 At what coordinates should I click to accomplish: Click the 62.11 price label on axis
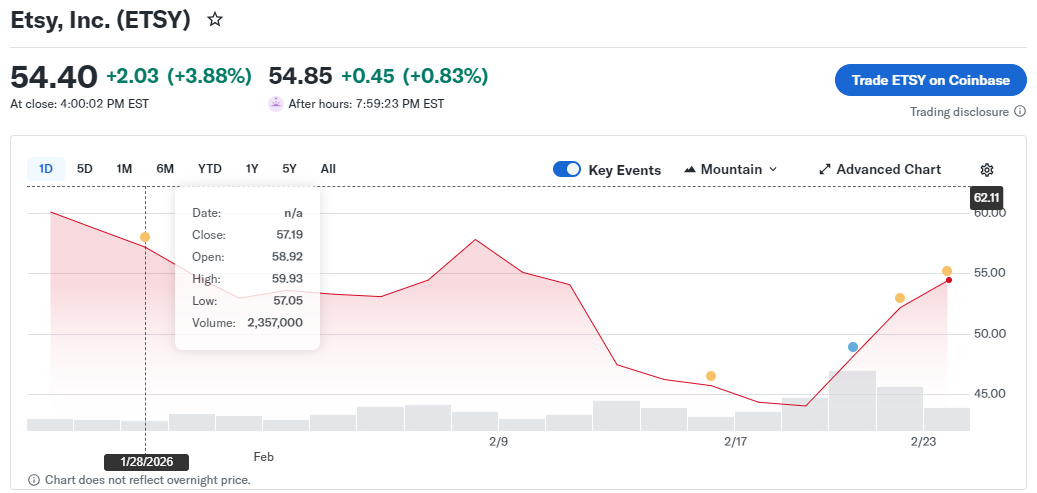coord(987,198)
